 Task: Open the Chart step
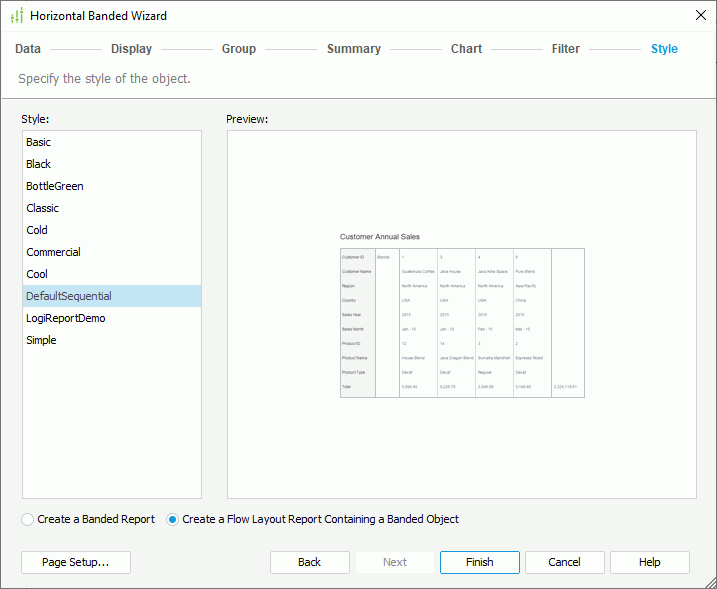(466, 49)
